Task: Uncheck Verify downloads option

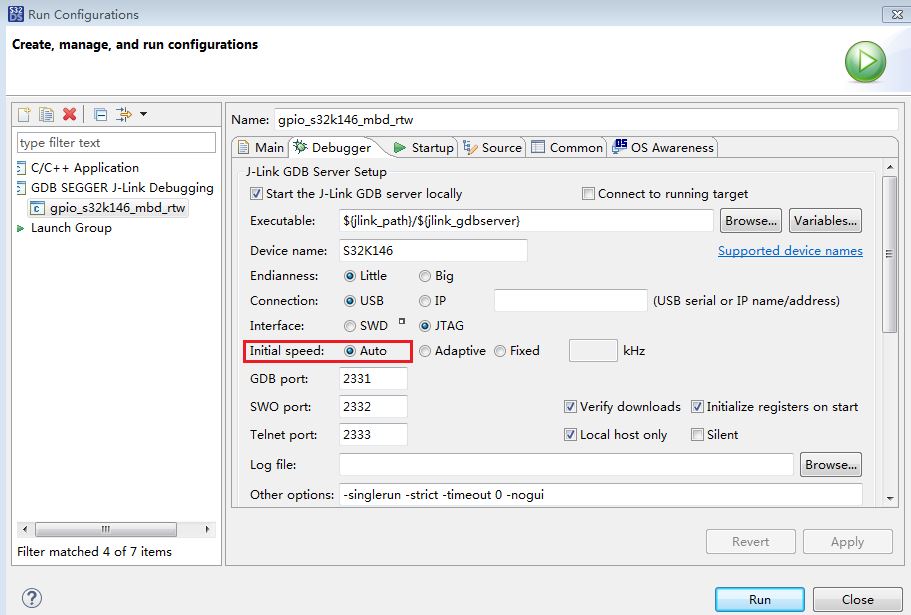Action: [x=570, y=407]
